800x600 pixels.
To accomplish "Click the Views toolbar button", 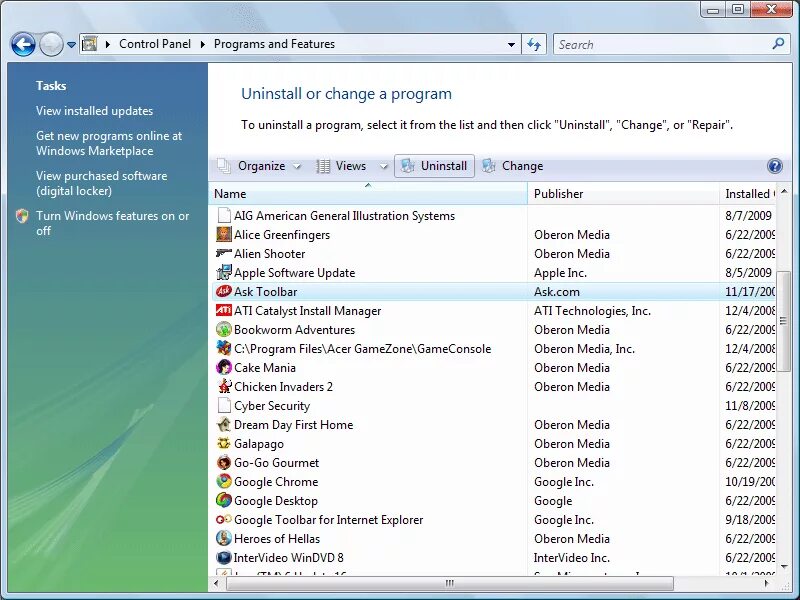I will (x=341, y=166).
